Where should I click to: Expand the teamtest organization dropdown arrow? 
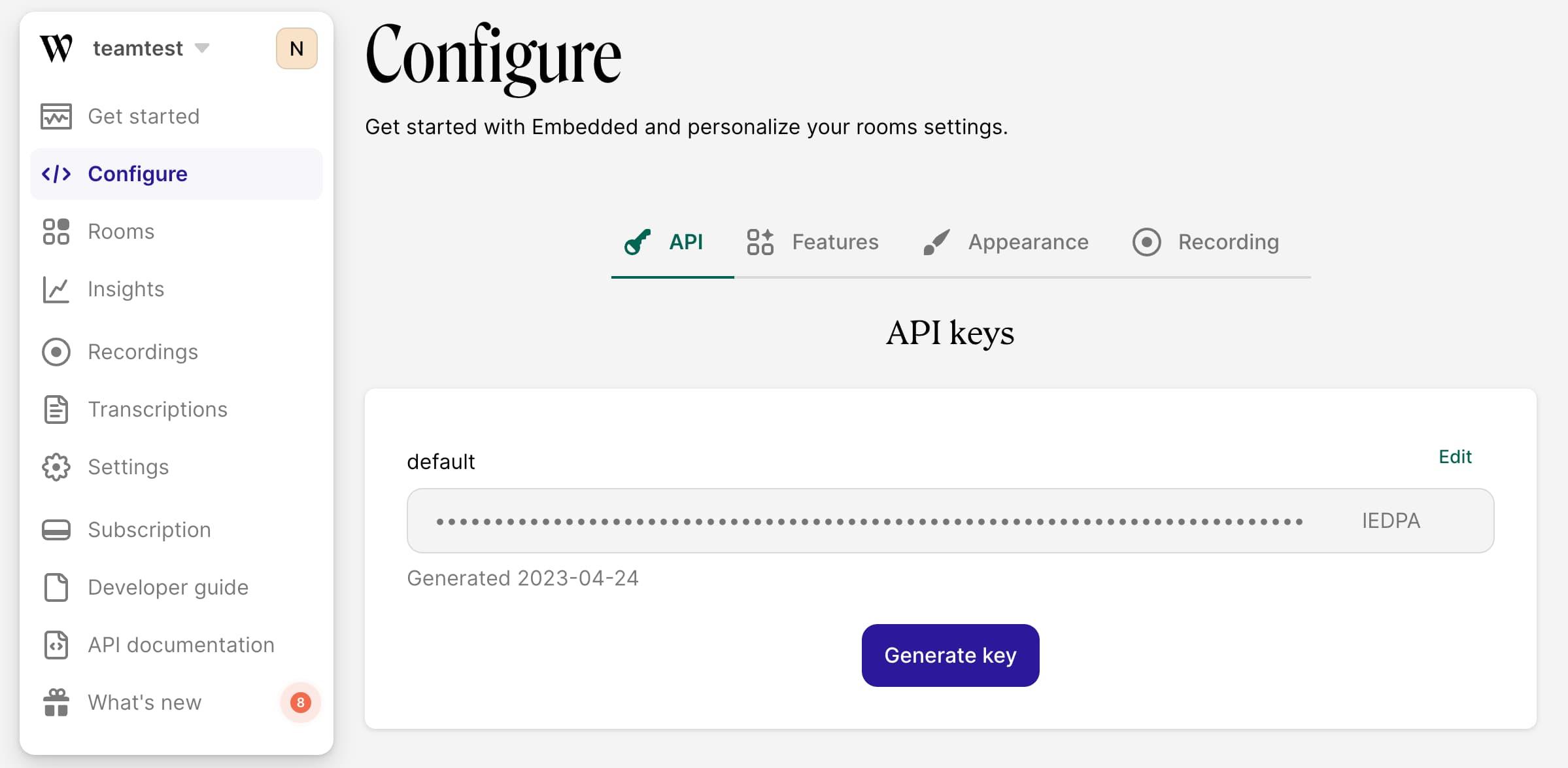click(202, 48)
